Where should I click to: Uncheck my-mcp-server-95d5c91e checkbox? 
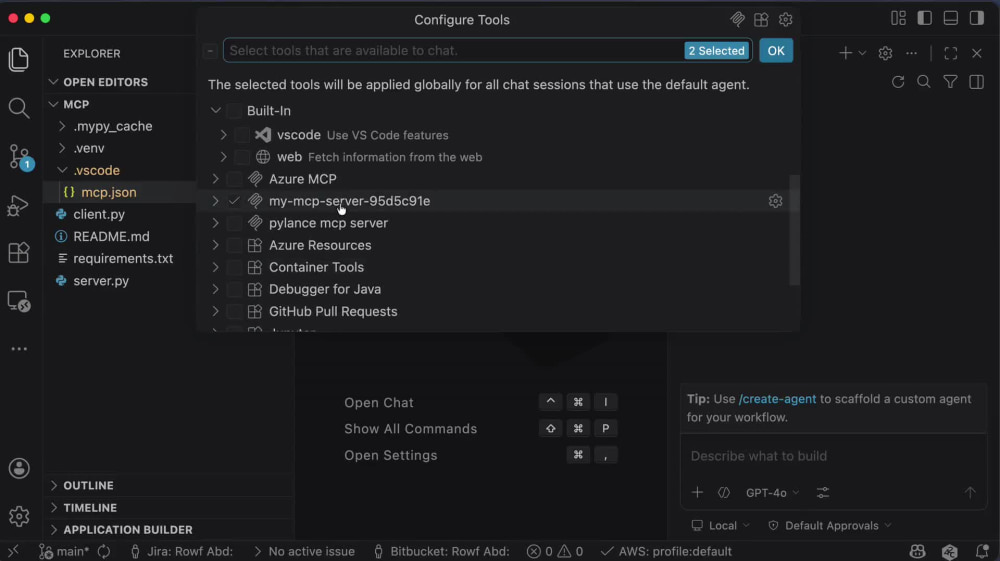tap(234, 201)
